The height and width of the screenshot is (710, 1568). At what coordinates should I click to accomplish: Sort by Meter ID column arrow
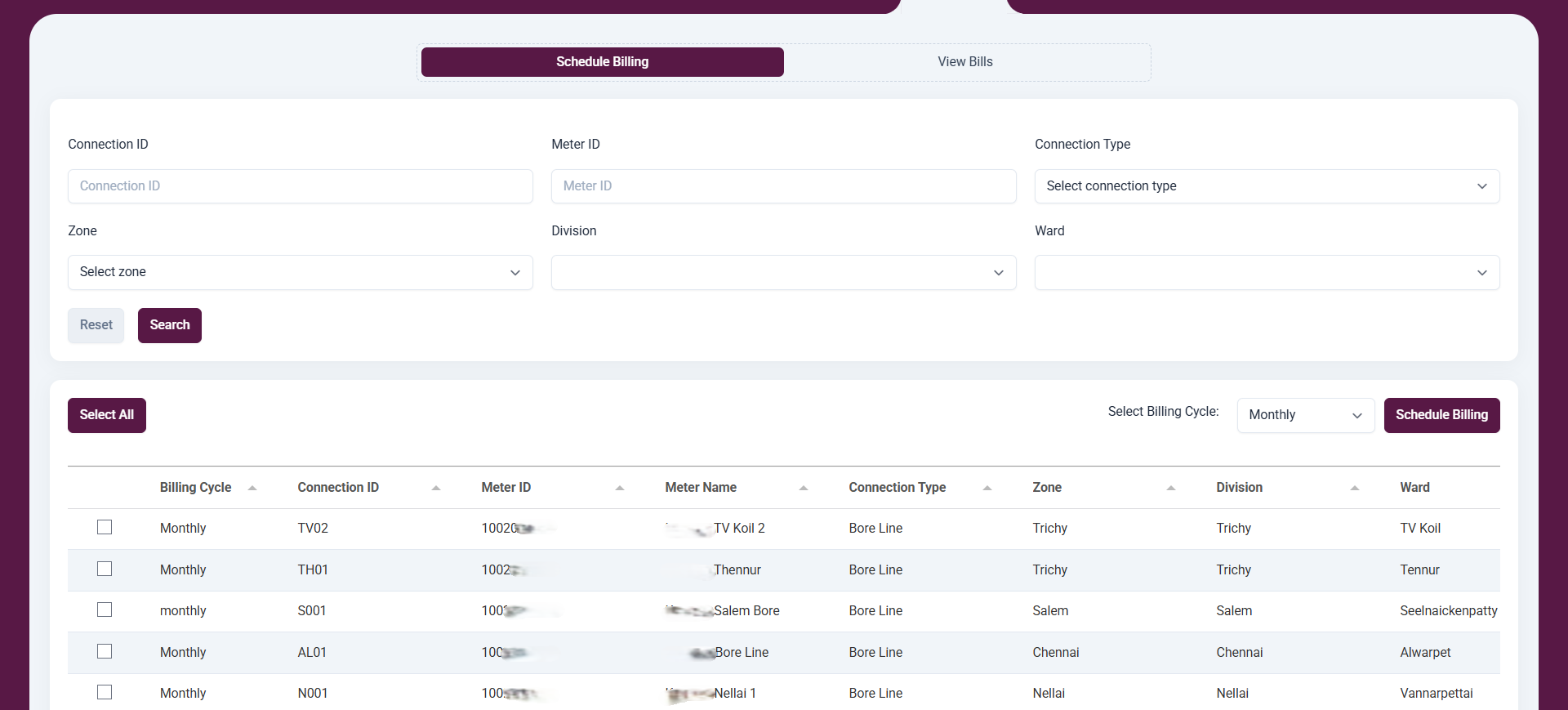620,488
